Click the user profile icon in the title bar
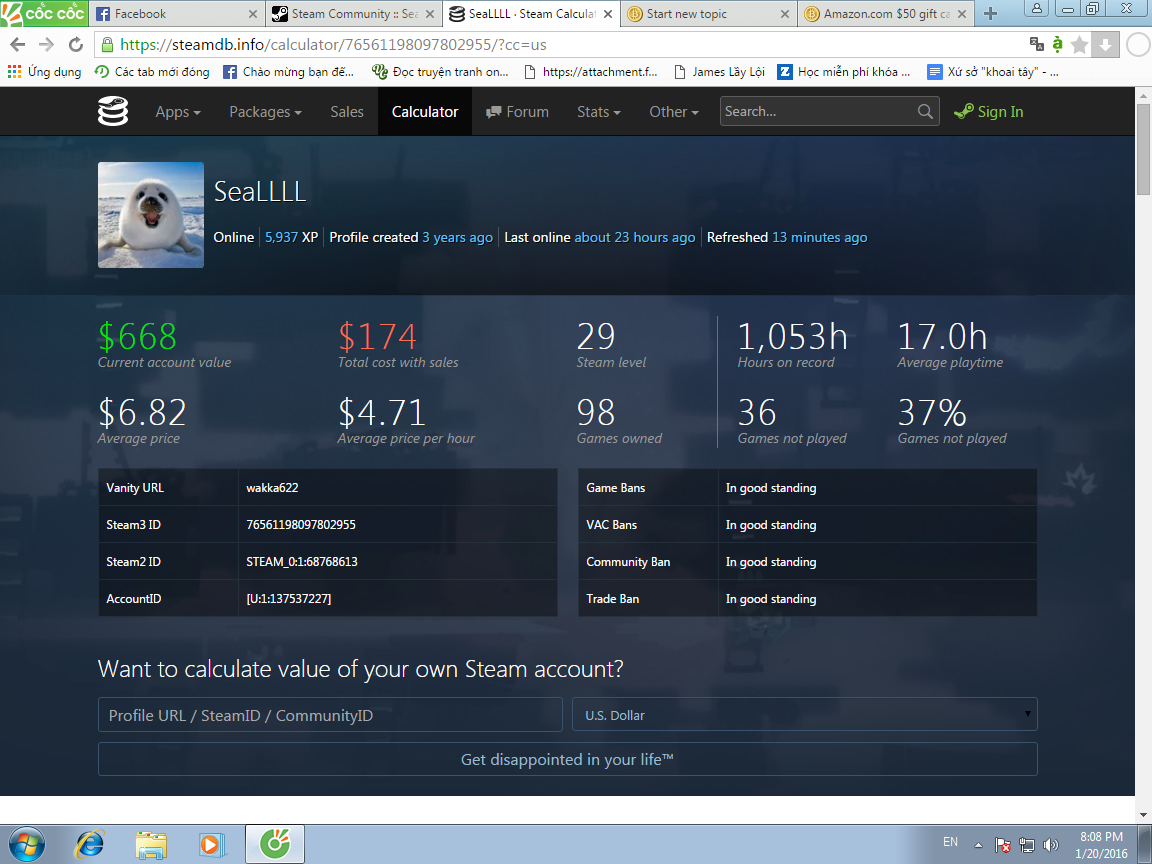Image resolution: width=1152 pixels, height=864 pixels. click(x=1036, y=9)
